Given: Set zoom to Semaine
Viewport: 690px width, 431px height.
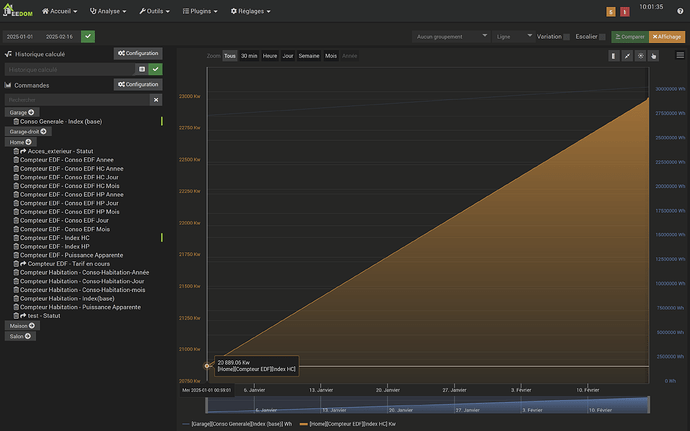Looking at the screenshot, I should coord(309,56).
